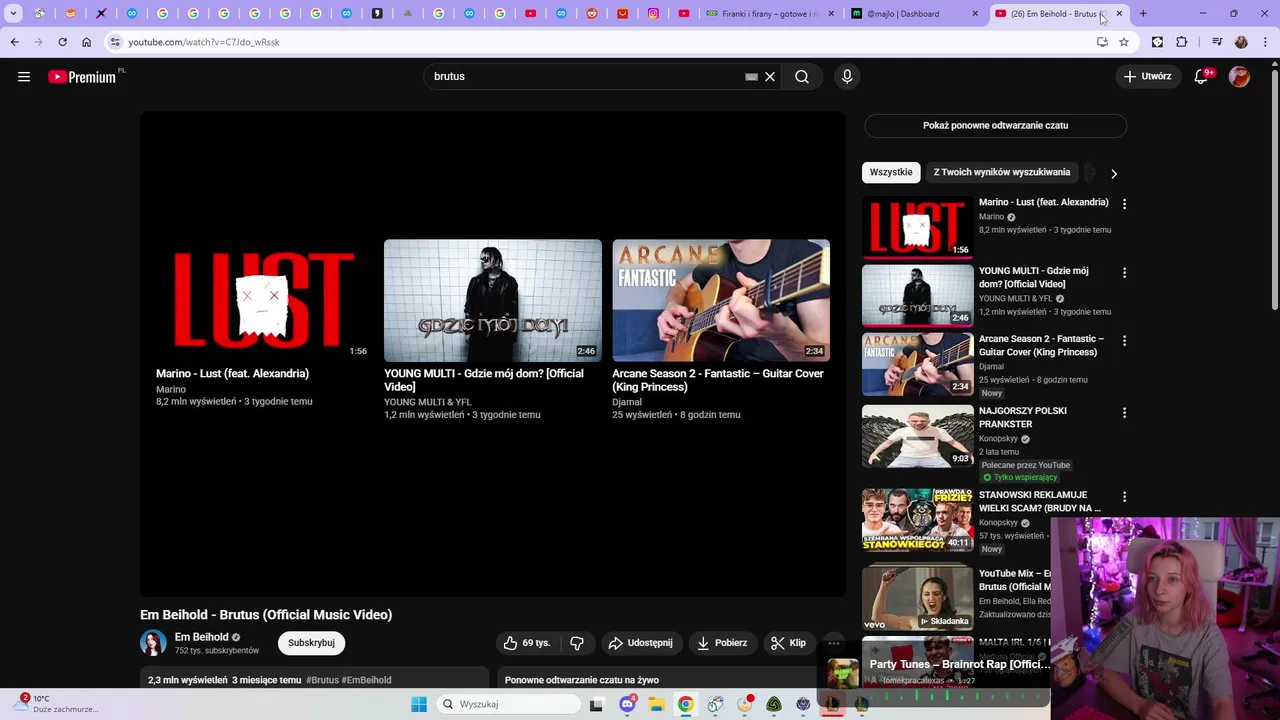This screenshot has width=1280, height=720.
Task: Open Chrome extensions puzzle icon
Action: (x=1182, y=42)
